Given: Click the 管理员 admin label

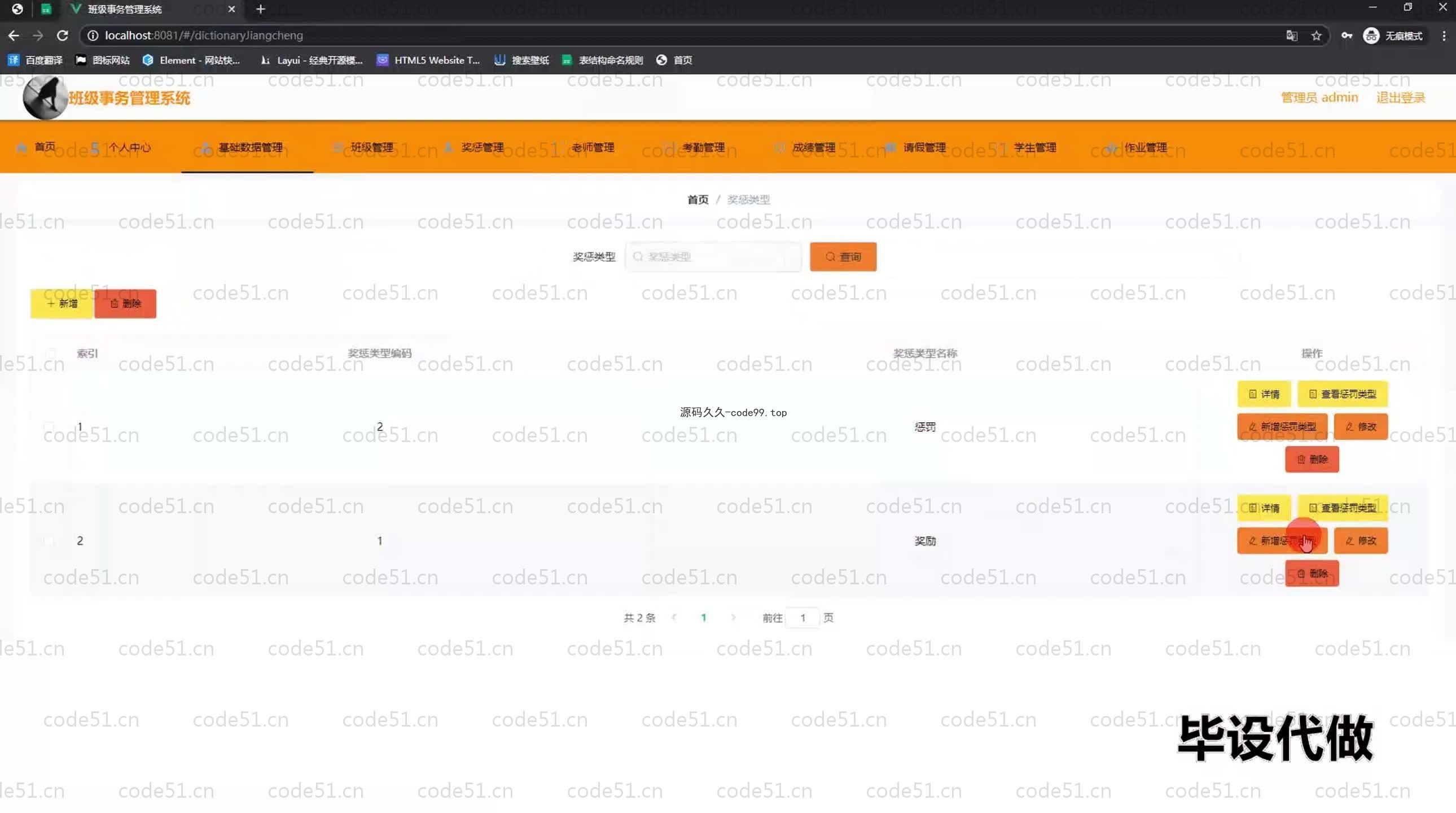Looking at the screenshot, I should (x=1319, y=97).
